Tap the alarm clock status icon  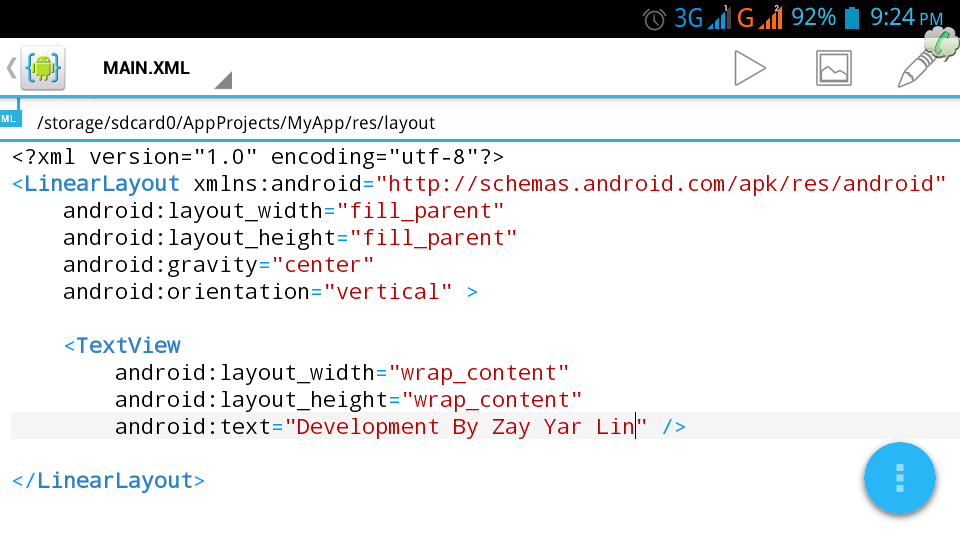[654, 20]
